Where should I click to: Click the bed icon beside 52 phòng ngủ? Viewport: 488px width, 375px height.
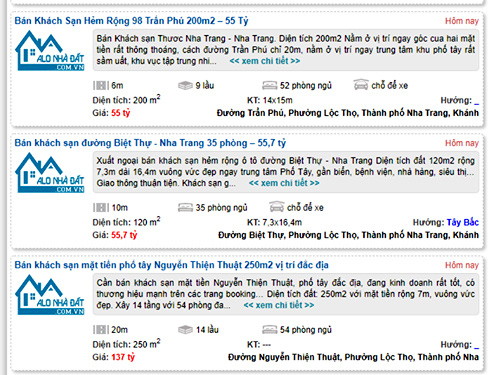tap(269, 86)
